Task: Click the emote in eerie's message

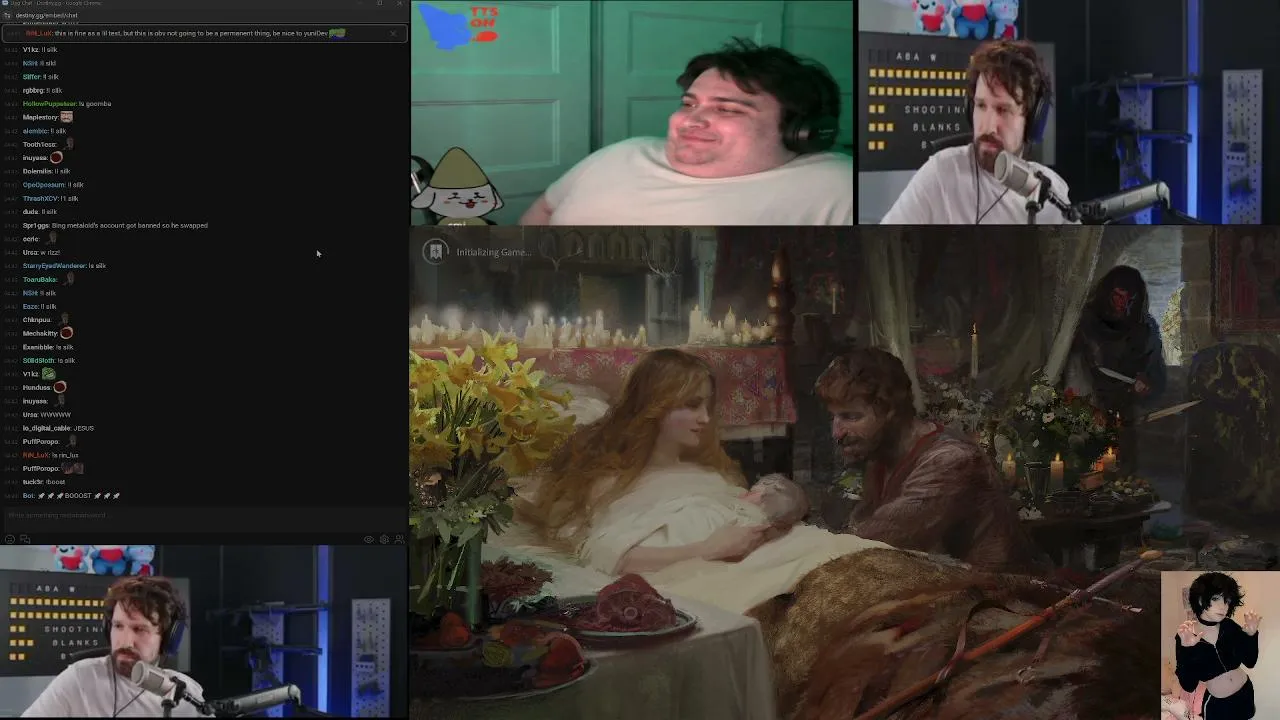Action: point(52,238)
